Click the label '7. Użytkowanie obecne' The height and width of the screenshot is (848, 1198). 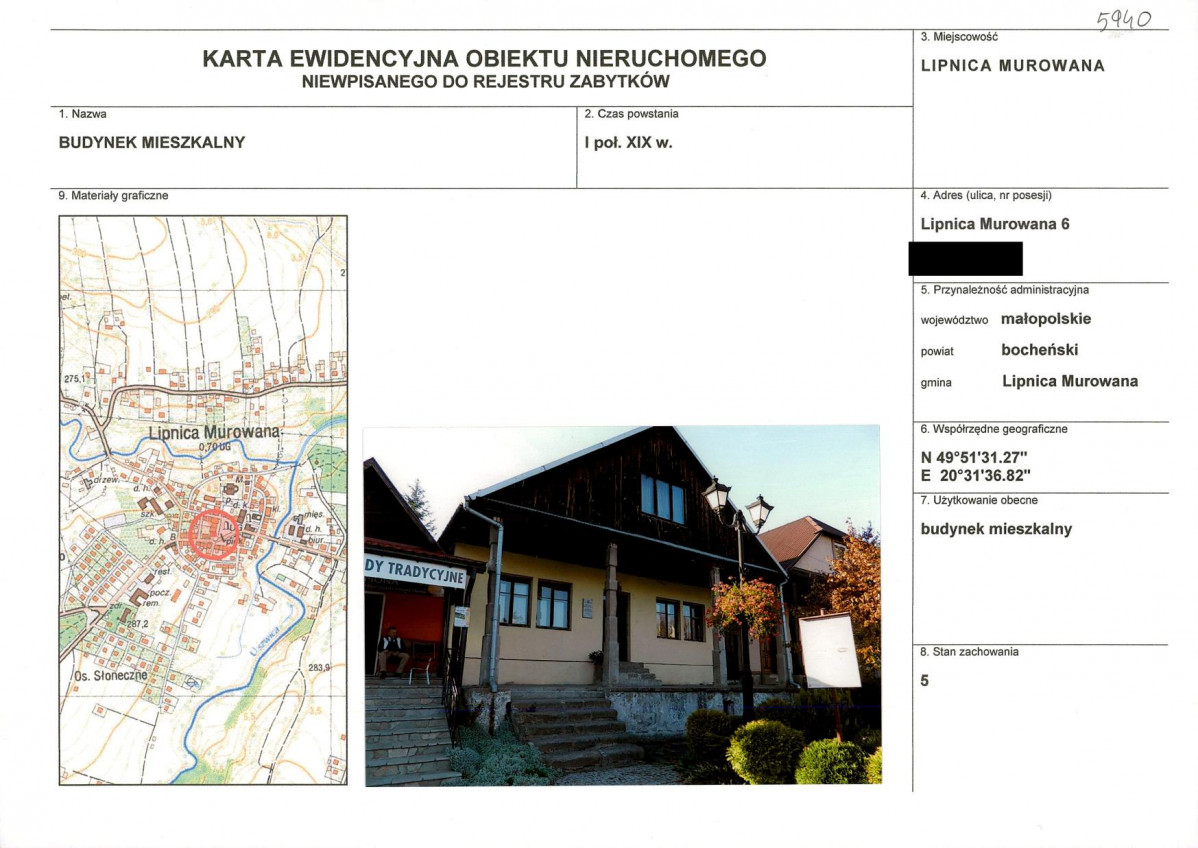click(979, 500)
